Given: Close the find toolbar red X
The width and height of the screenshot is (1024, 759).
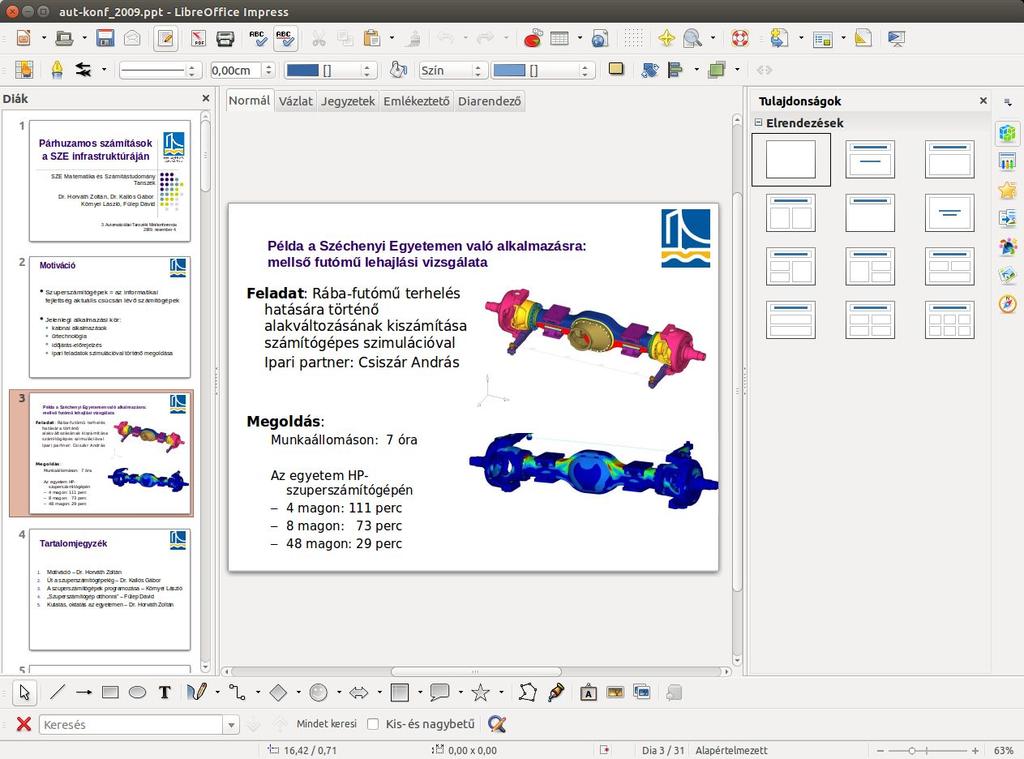Looking at the screenshot, I should pos(24,724).
